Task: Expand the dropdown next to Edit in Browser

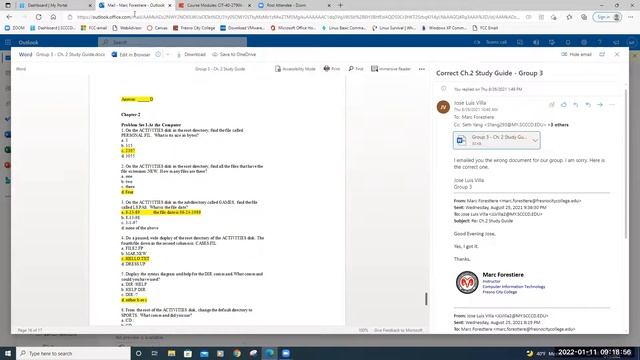Action: pyautogui.click(x=168, y=54)
